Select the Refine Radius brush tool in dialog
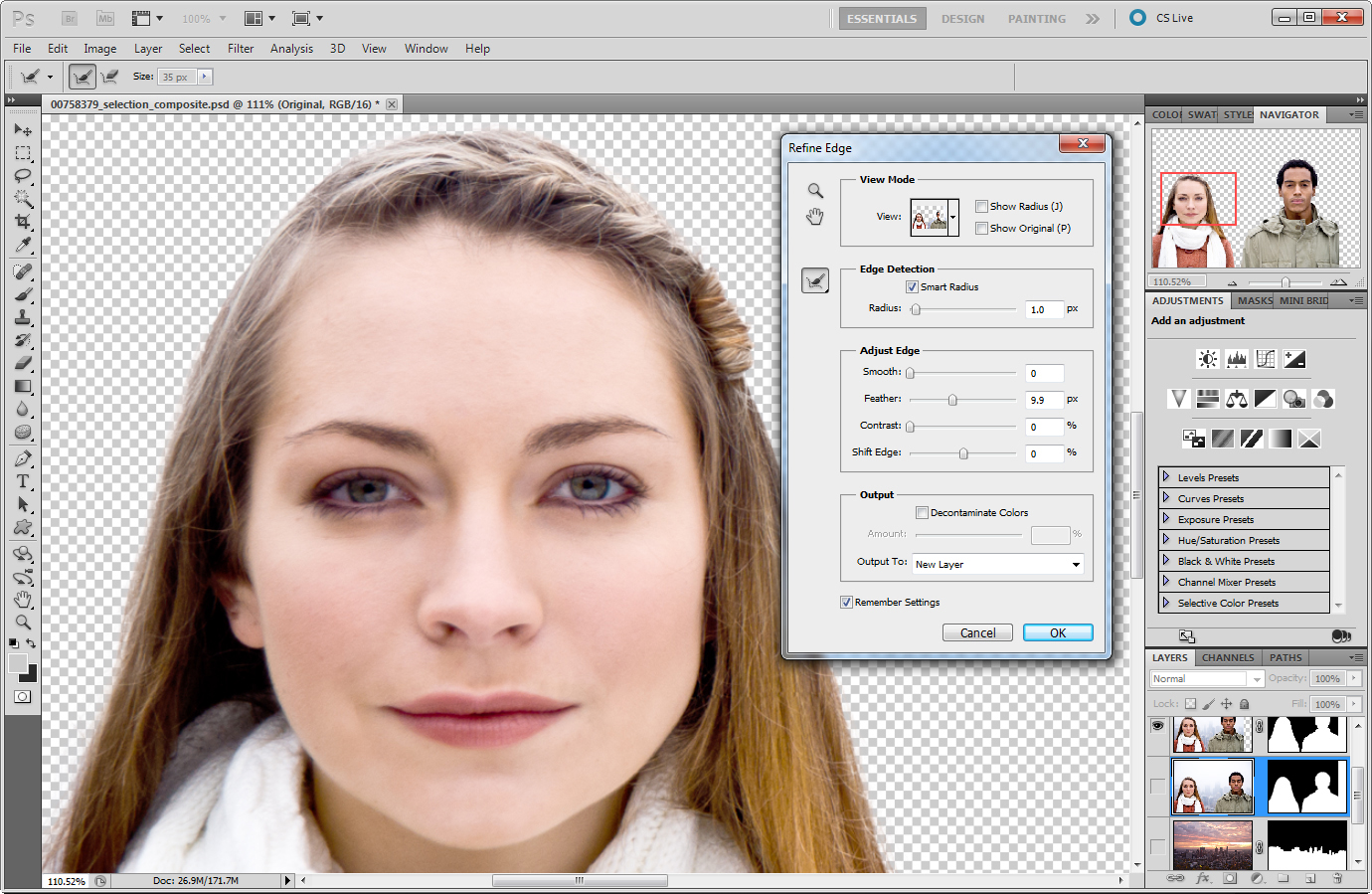The width and height of the screenshot is (1372, 894). (x=815, y=281)
